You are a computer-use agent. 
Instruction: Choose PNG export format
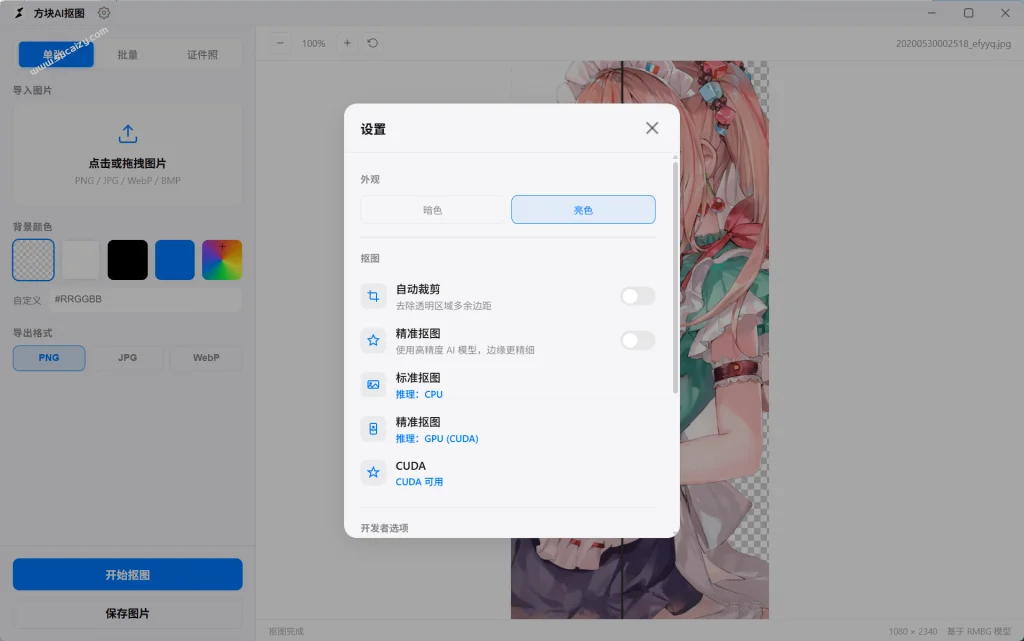coord(49,358)
